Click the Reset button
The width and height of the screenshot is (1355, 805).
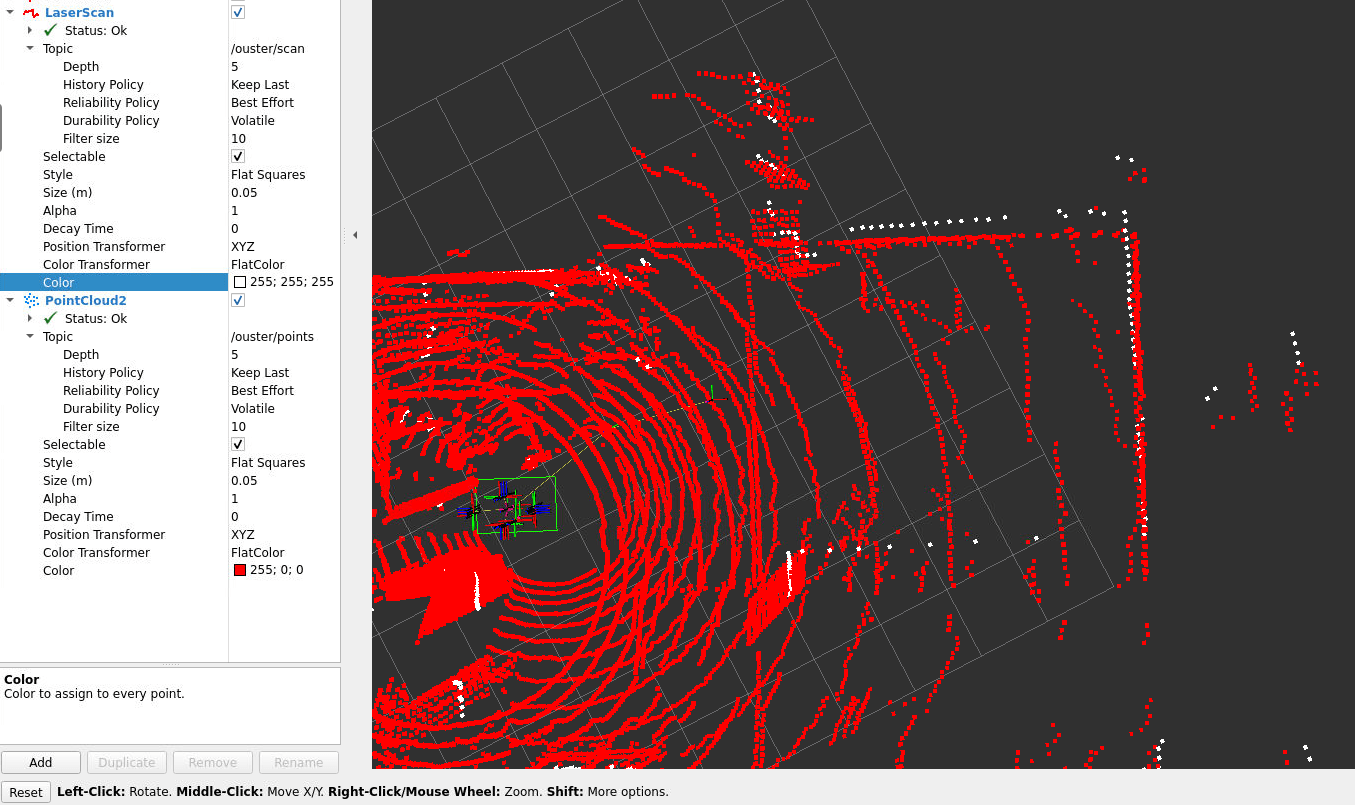(x=26, y=792)
